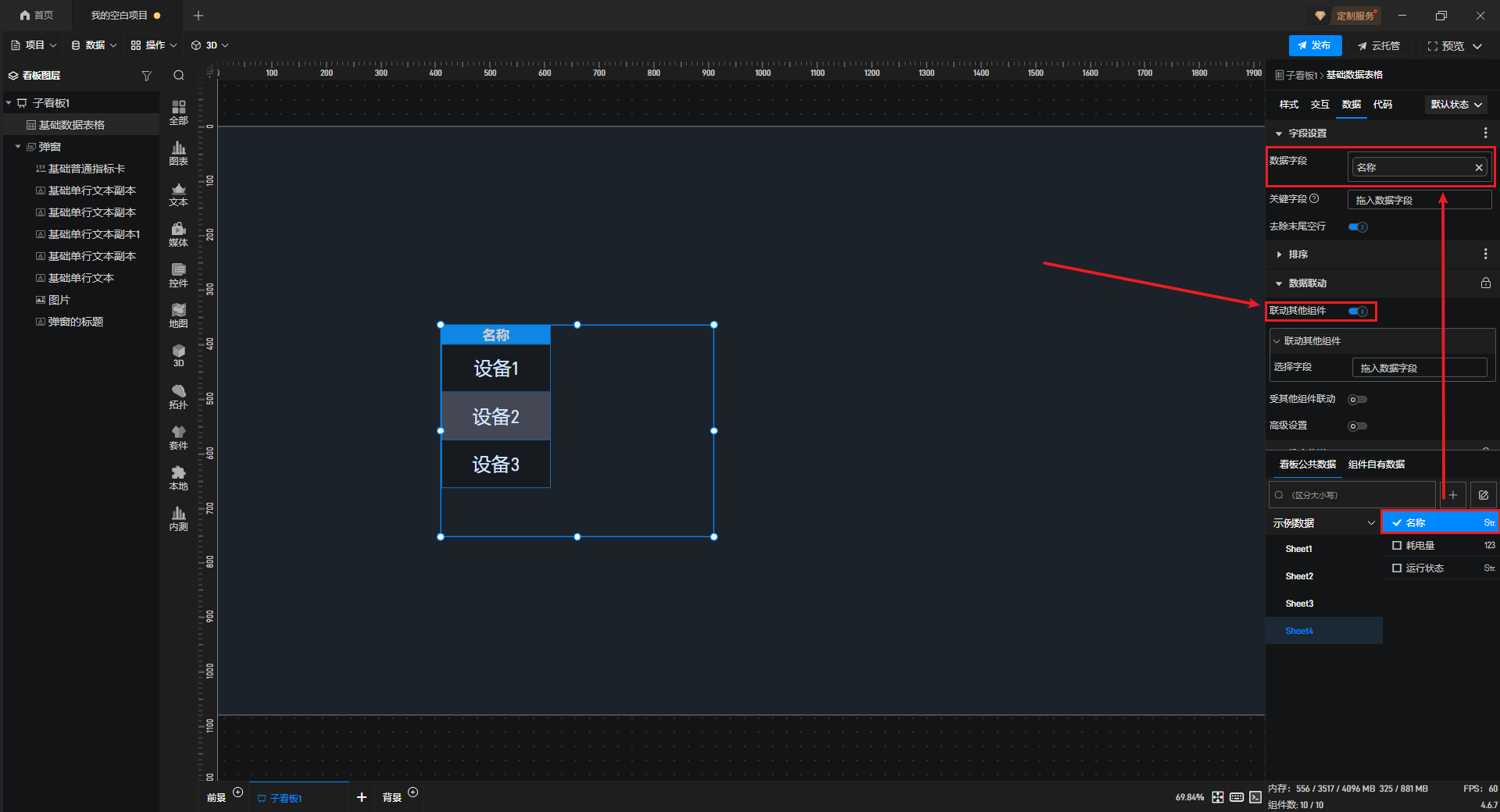
Task: Open the 拓扑 topology components category
Action: pyautogui.click(x=179, y=397)
